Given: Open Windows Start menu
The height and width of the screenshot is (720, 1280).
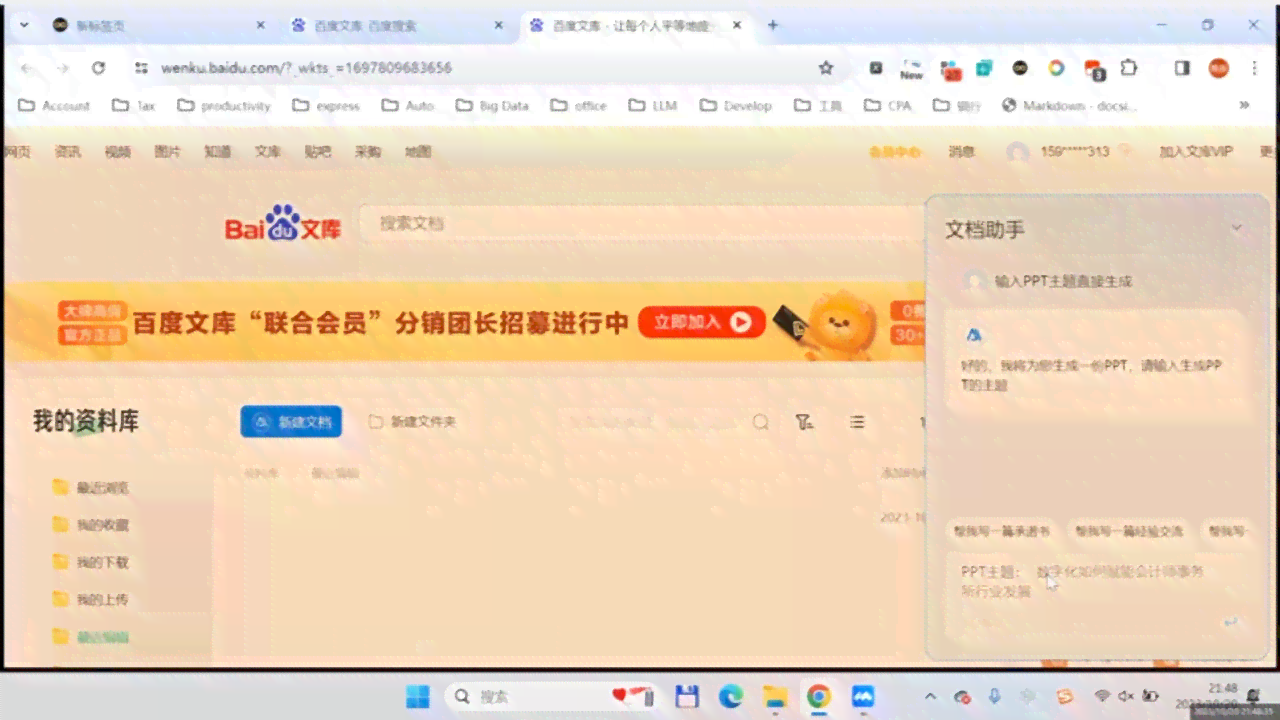Looking at the screenshot, I should tap(418, 696).
